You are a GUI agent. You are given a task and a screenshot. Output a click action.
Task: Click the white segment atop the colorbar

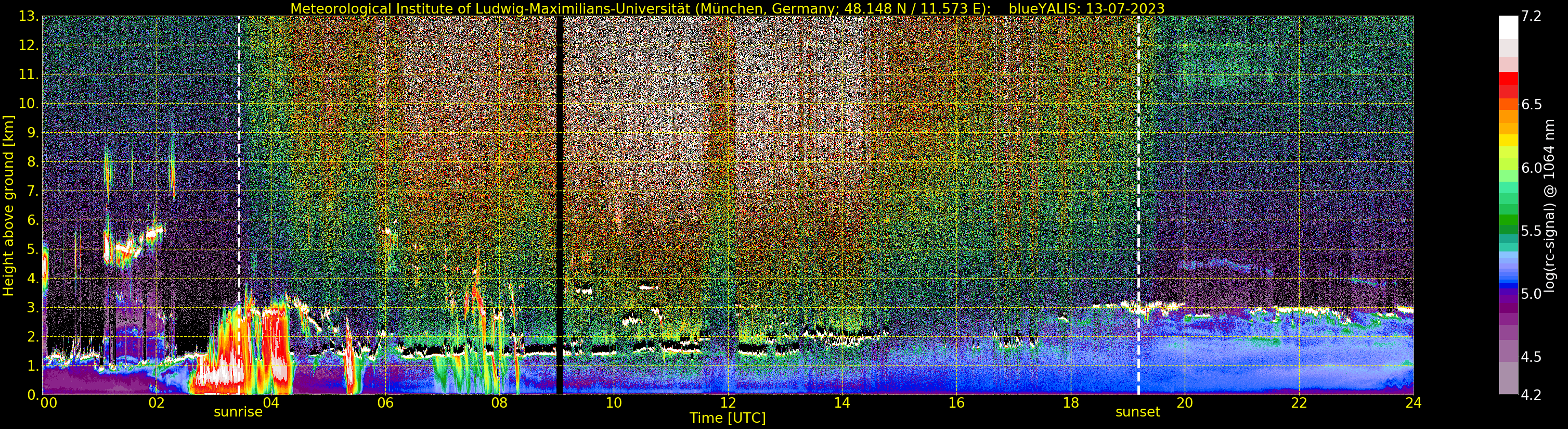pyautogui.click(x=1508, y=28)
